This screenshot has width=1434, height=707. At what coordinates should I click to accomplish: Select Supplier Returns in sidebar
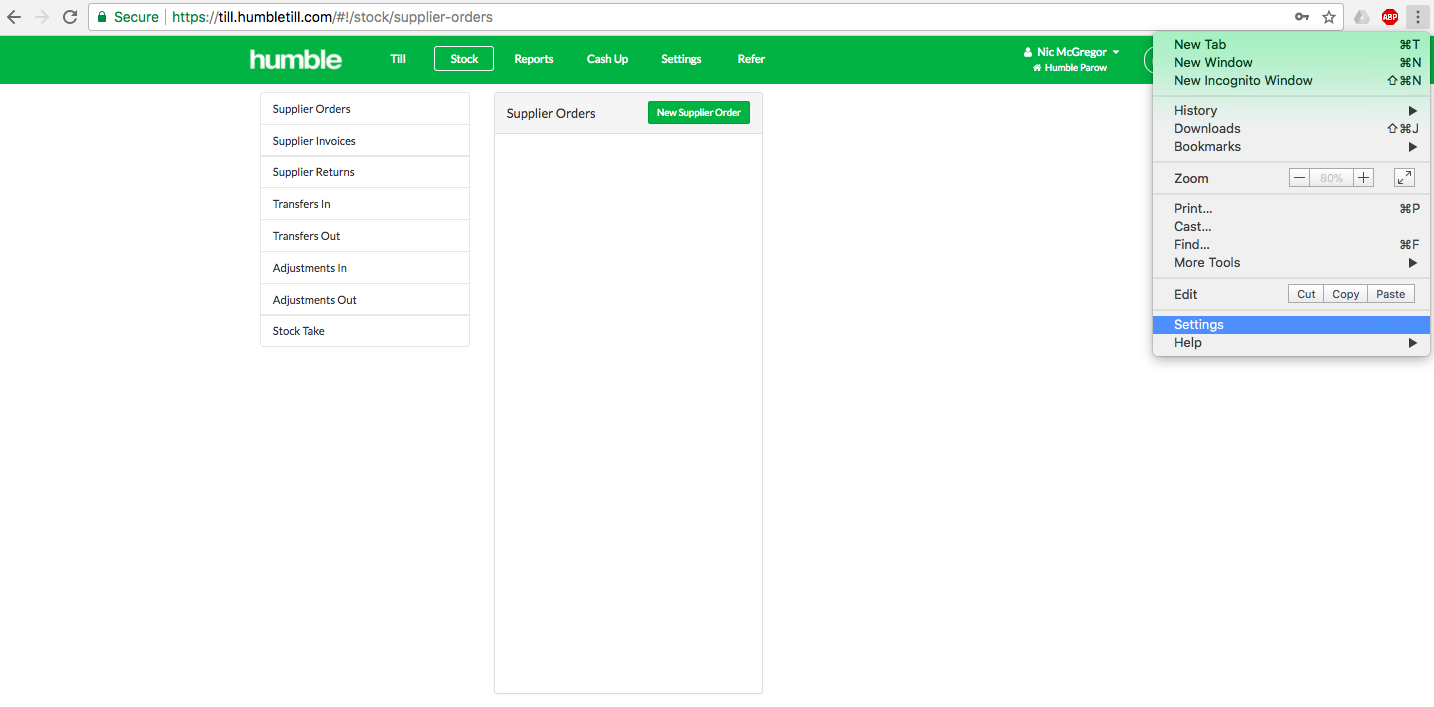click(x=365, y=172)
